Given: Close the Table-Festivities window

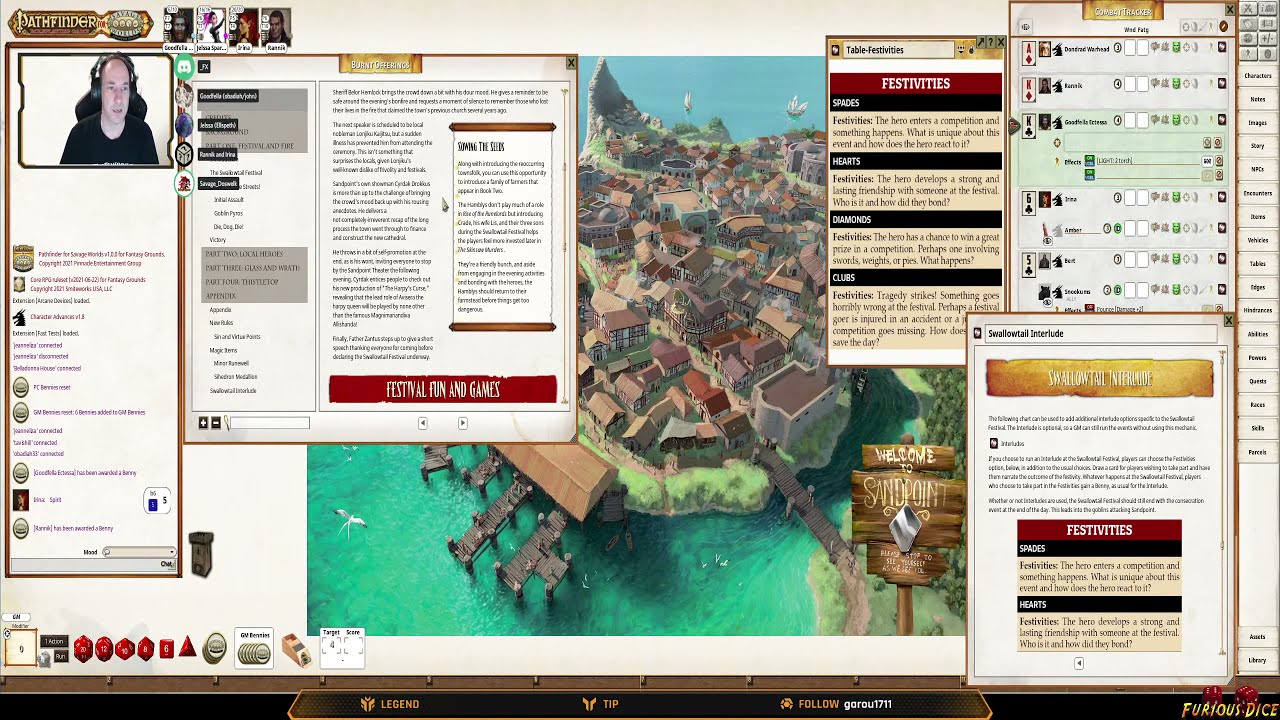Looking at the screenshot, I should point(1000,43).
